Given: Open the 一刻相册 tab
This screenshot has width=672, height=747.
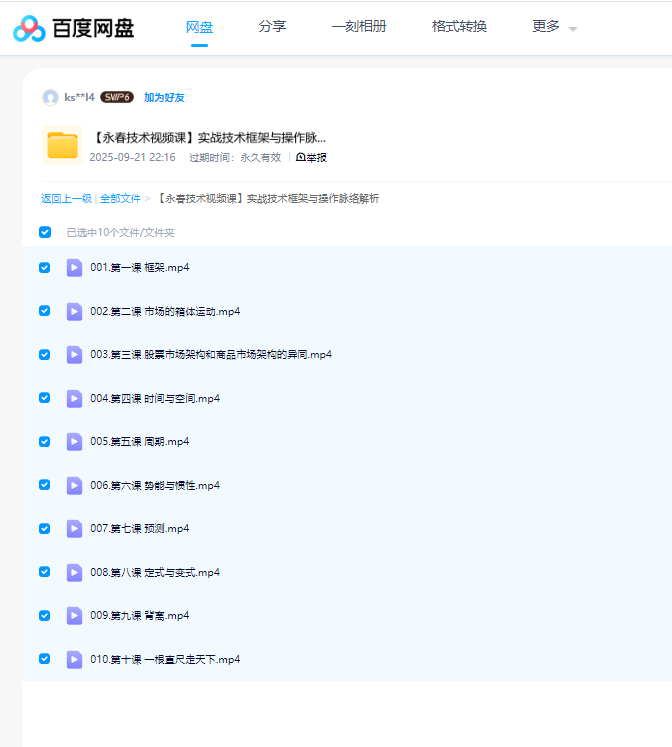Looking at the screenshot, I should click(359, 27).
